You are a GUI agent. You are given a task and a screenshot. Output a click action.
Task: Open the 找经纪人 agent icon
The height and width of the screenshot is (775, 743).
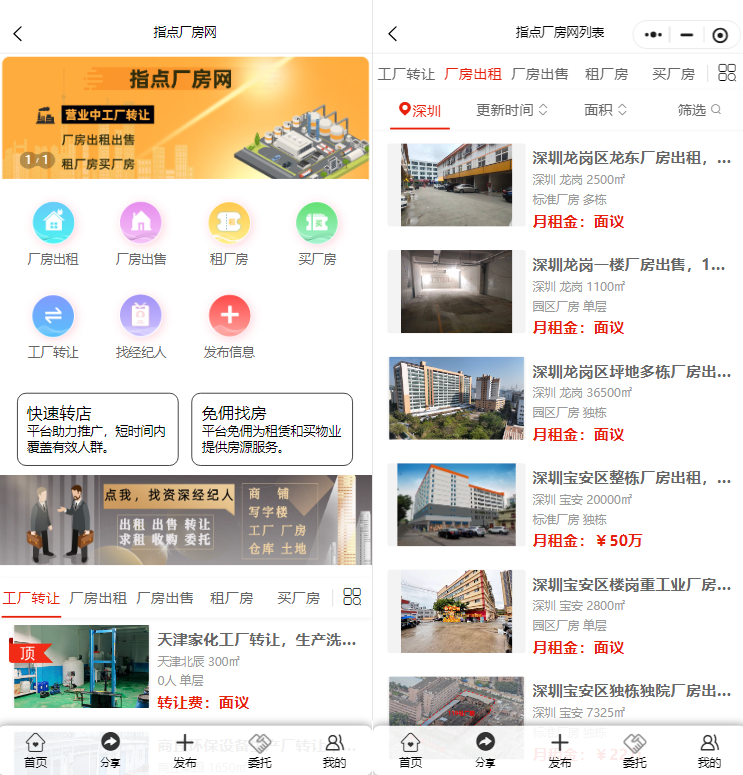[x=141, y=316]
